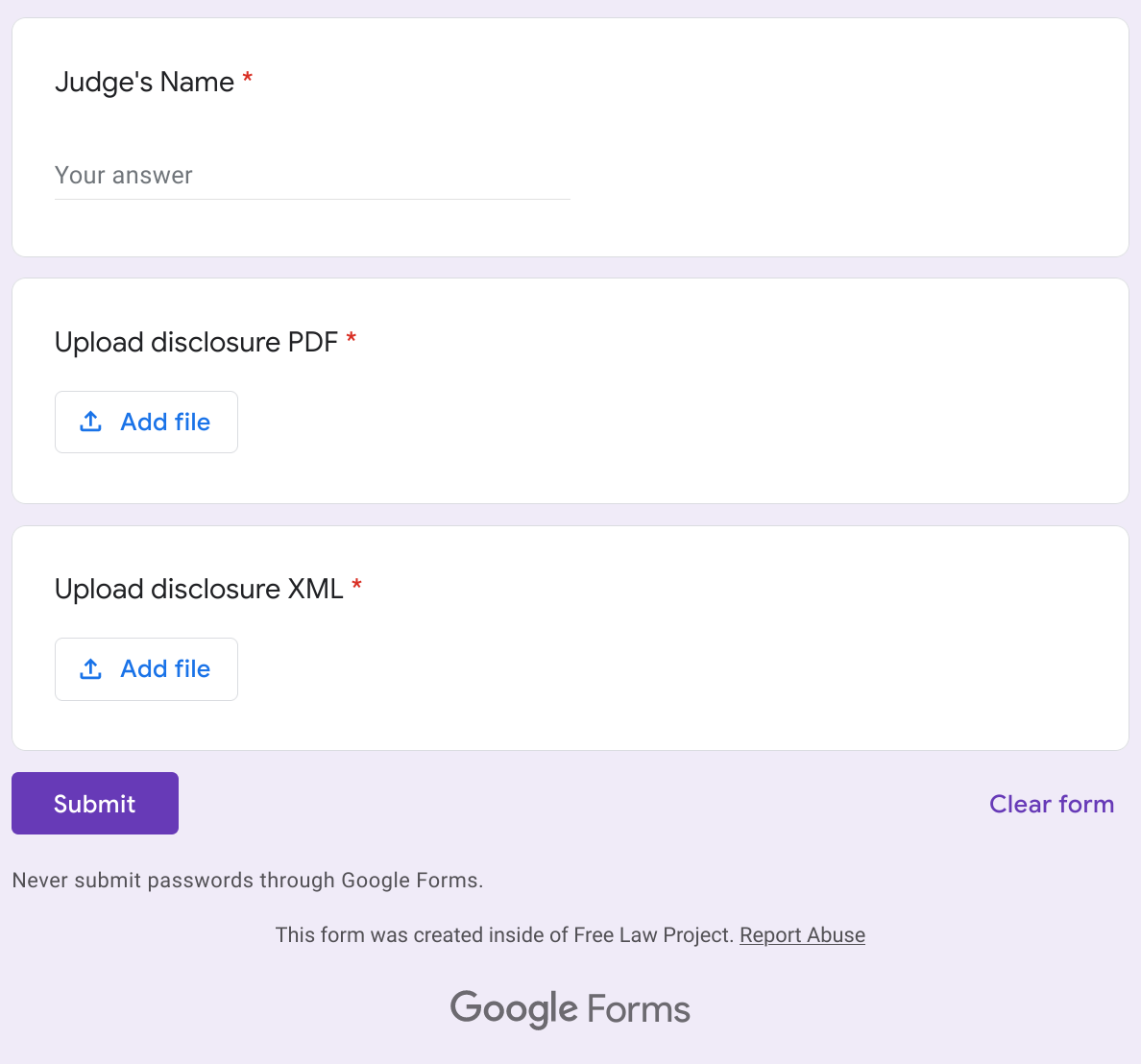Click the upload arrow icon under disclosure XML
Screen dimensions: 1141x1064
point(90,668)
